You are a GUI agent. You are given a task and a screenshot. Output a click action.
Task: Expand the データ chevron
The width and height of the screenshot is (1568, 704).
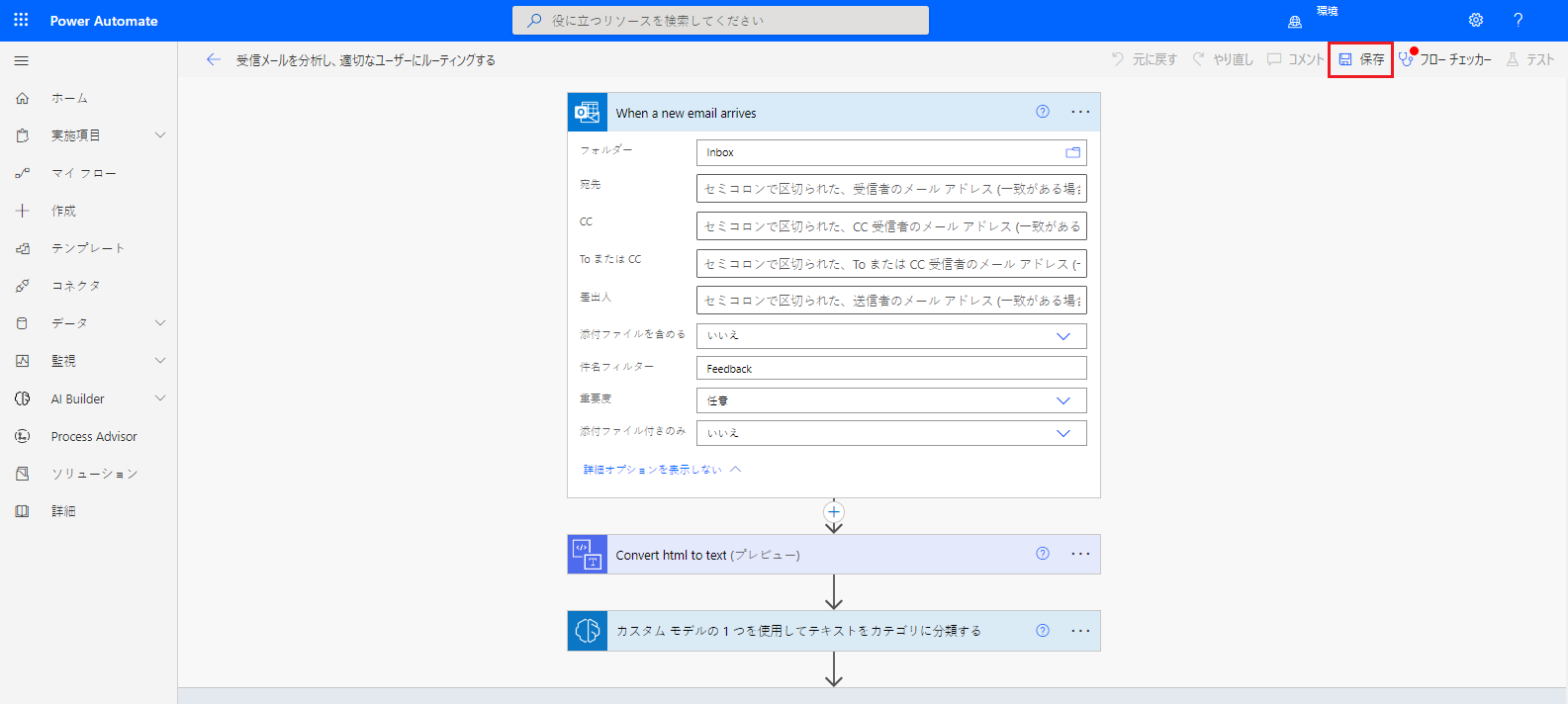[x=160, y=323]
